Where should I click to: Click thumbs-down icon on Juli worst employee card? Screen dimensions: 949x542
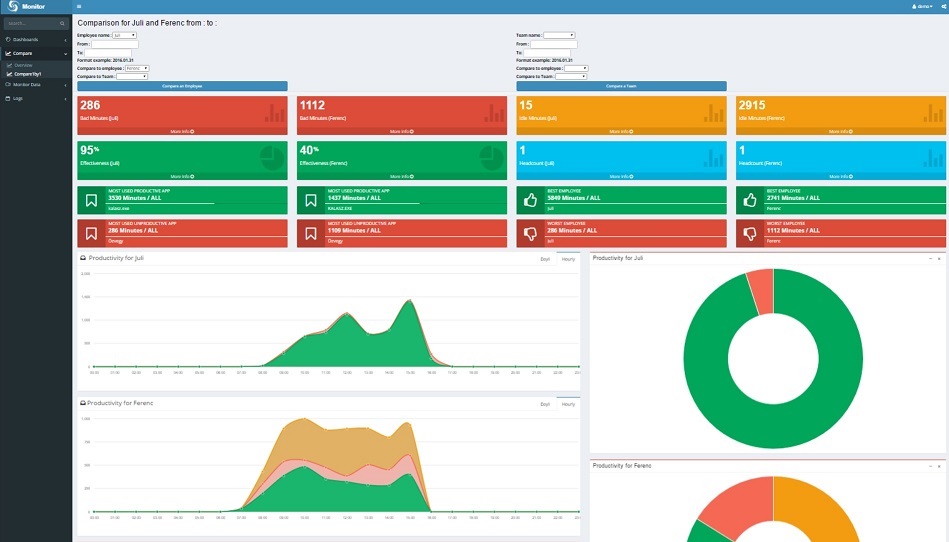[530, 233]
